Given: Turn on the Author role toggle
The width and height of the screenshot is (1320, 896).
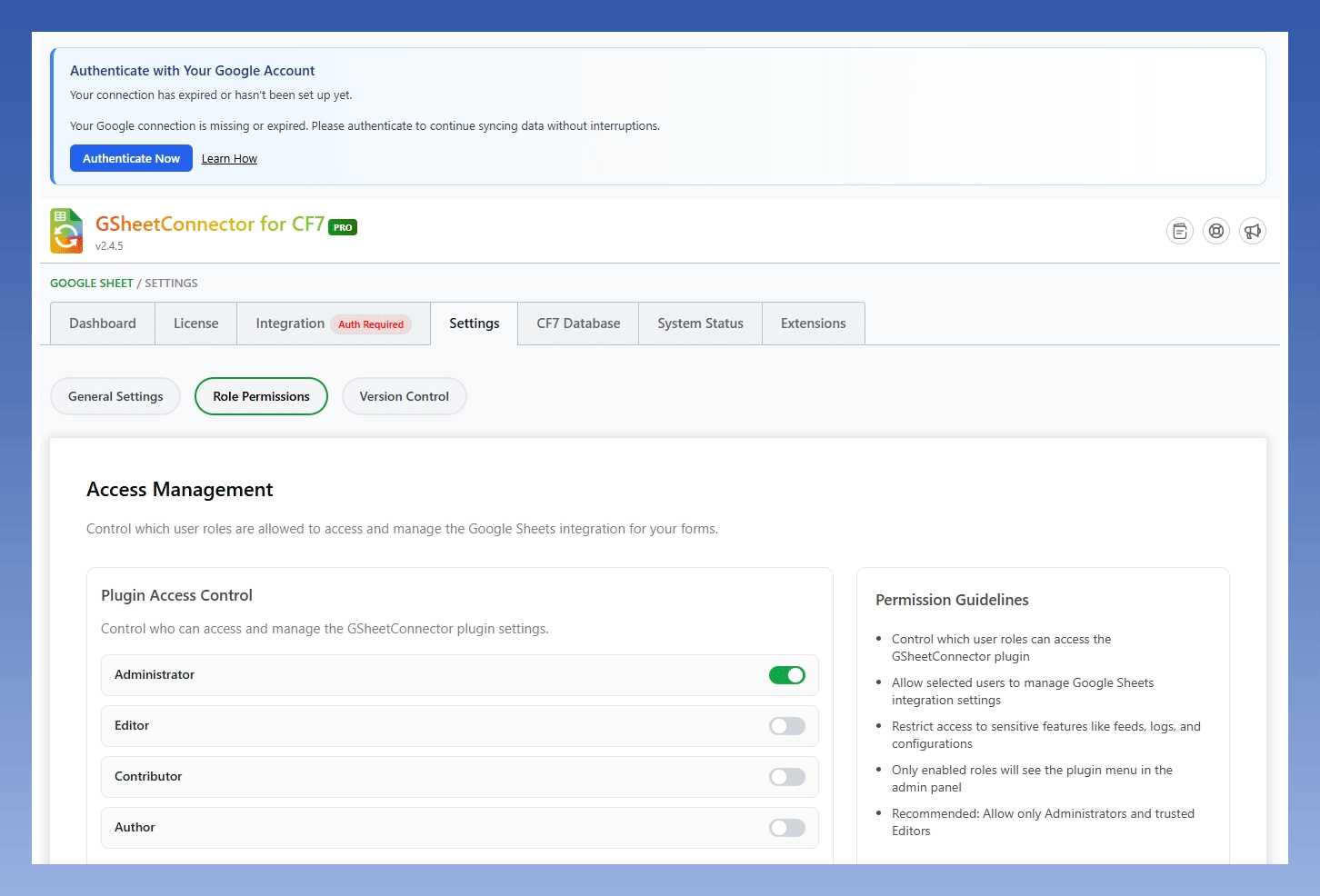Looking at the screenshot, I should pyautogui.click(x=787, y=828).
